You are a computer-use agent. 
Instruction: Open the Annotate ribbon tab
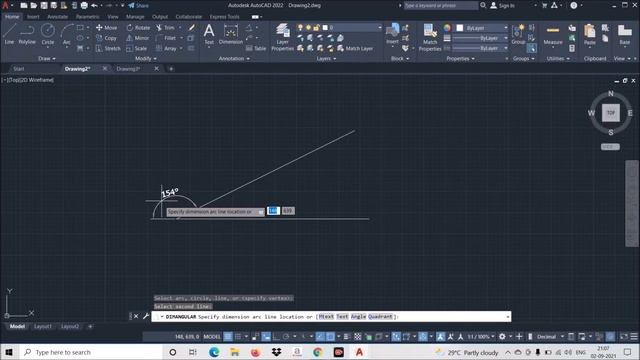58,17
